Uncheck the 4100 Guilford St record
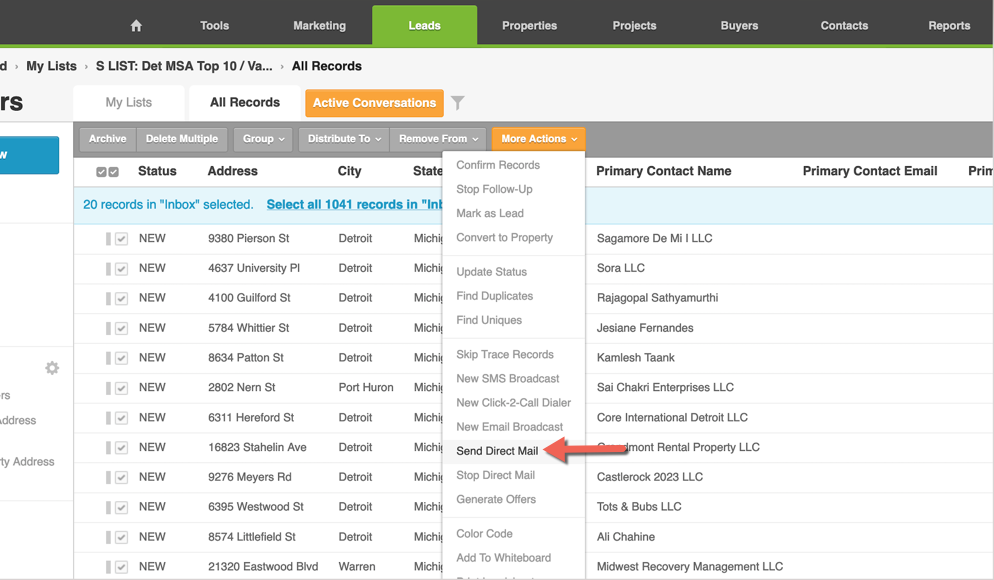 (x=121, y=298)
